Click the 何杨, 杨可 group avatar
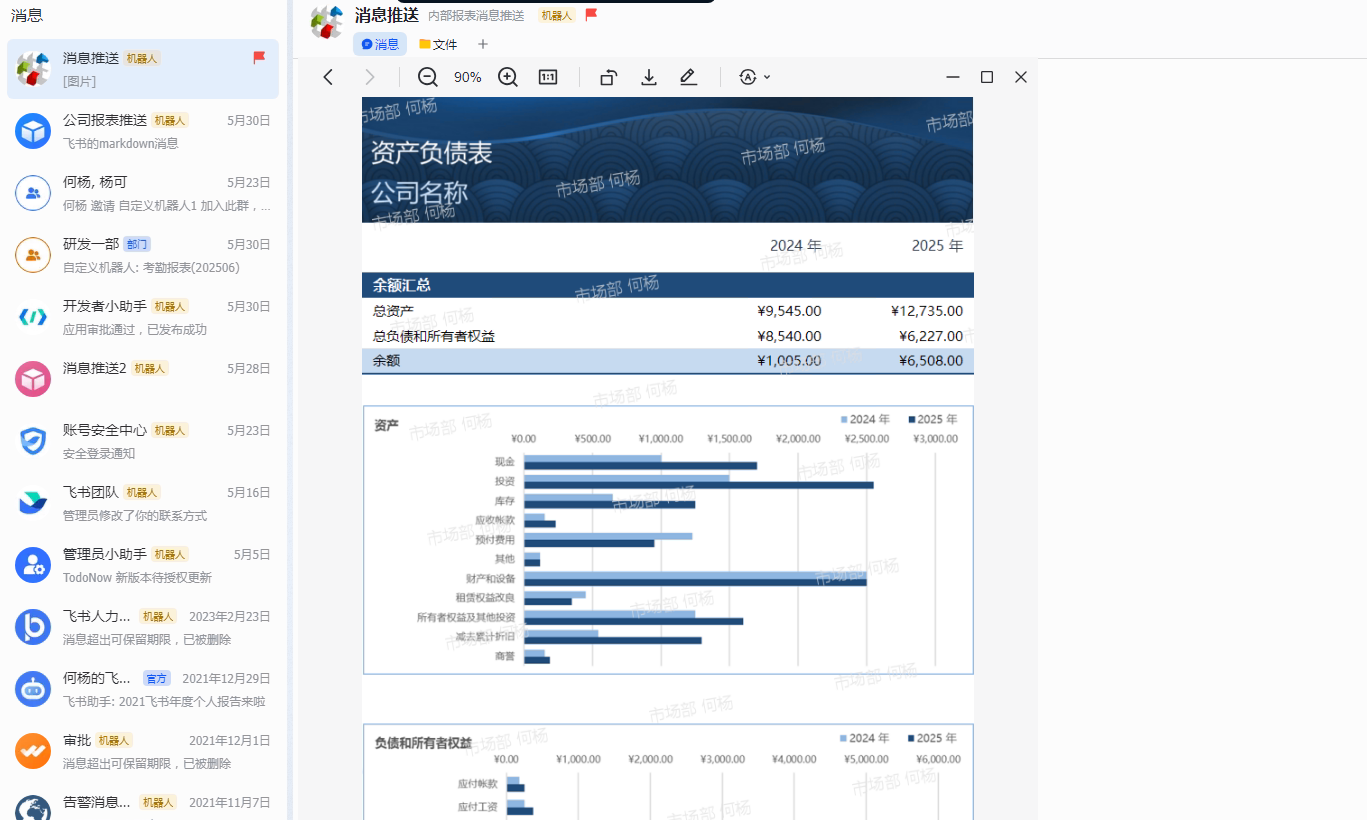The width and height of the screenshot is (1367, 820). tap(33, 193)
